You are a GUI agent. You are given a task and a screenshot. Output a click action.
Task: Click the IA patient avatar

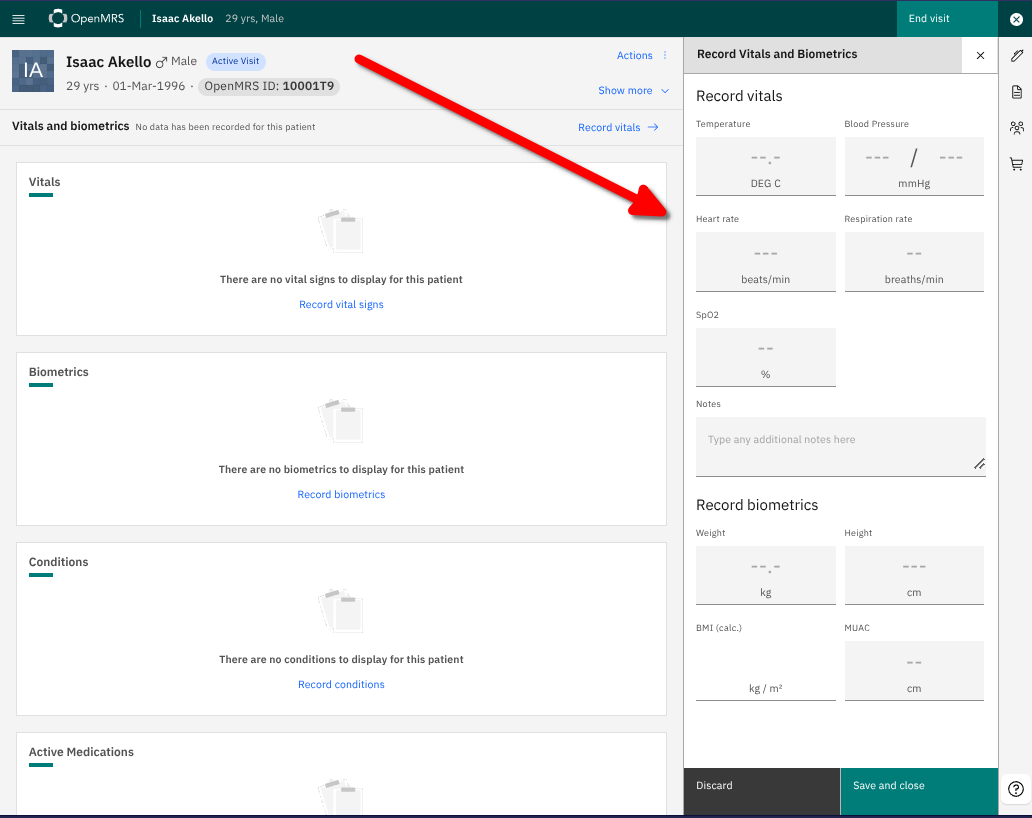click(33, 71)
